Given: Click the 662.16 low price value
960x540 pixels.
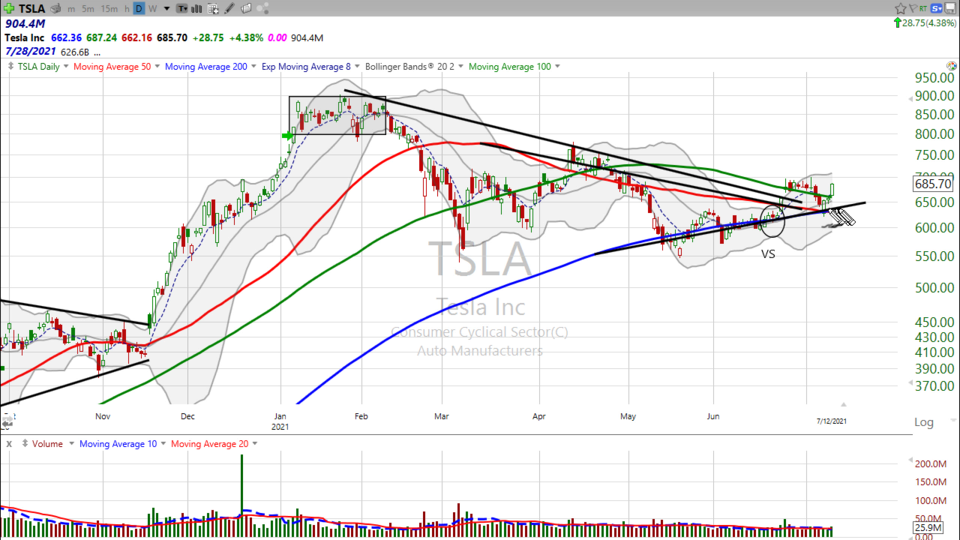Looking at the screenshot, I should click(x=137, y=38).
